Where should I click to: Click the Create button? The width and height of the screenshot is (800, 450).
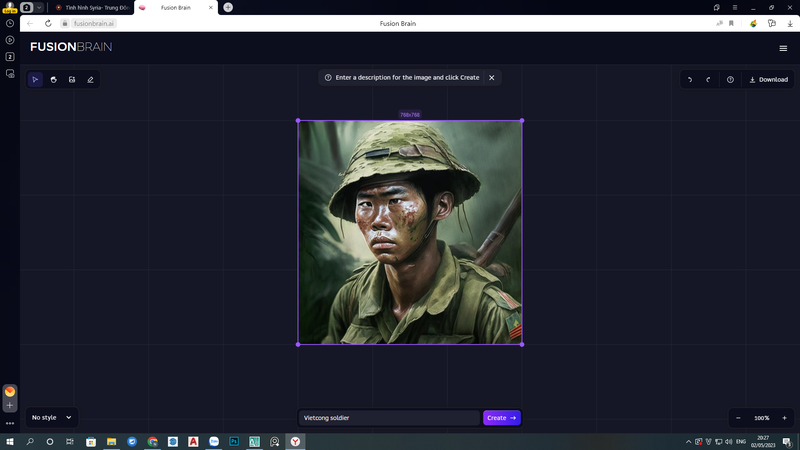click(502, 418)
